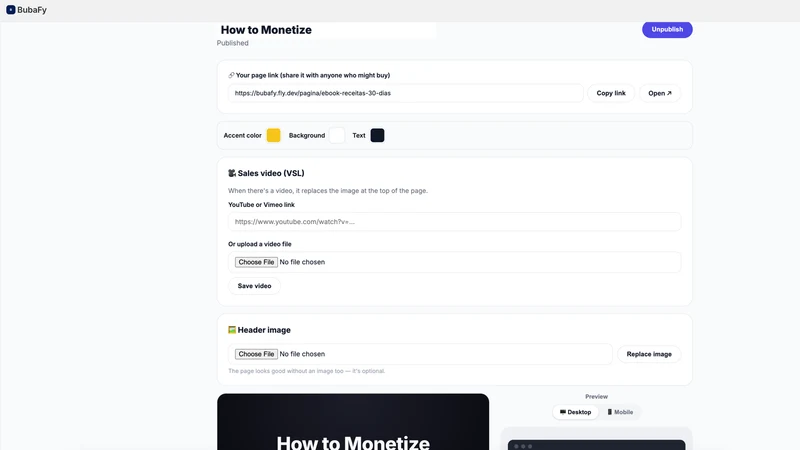
Task: Click the Unpublish button
Action: click(667, 30)
